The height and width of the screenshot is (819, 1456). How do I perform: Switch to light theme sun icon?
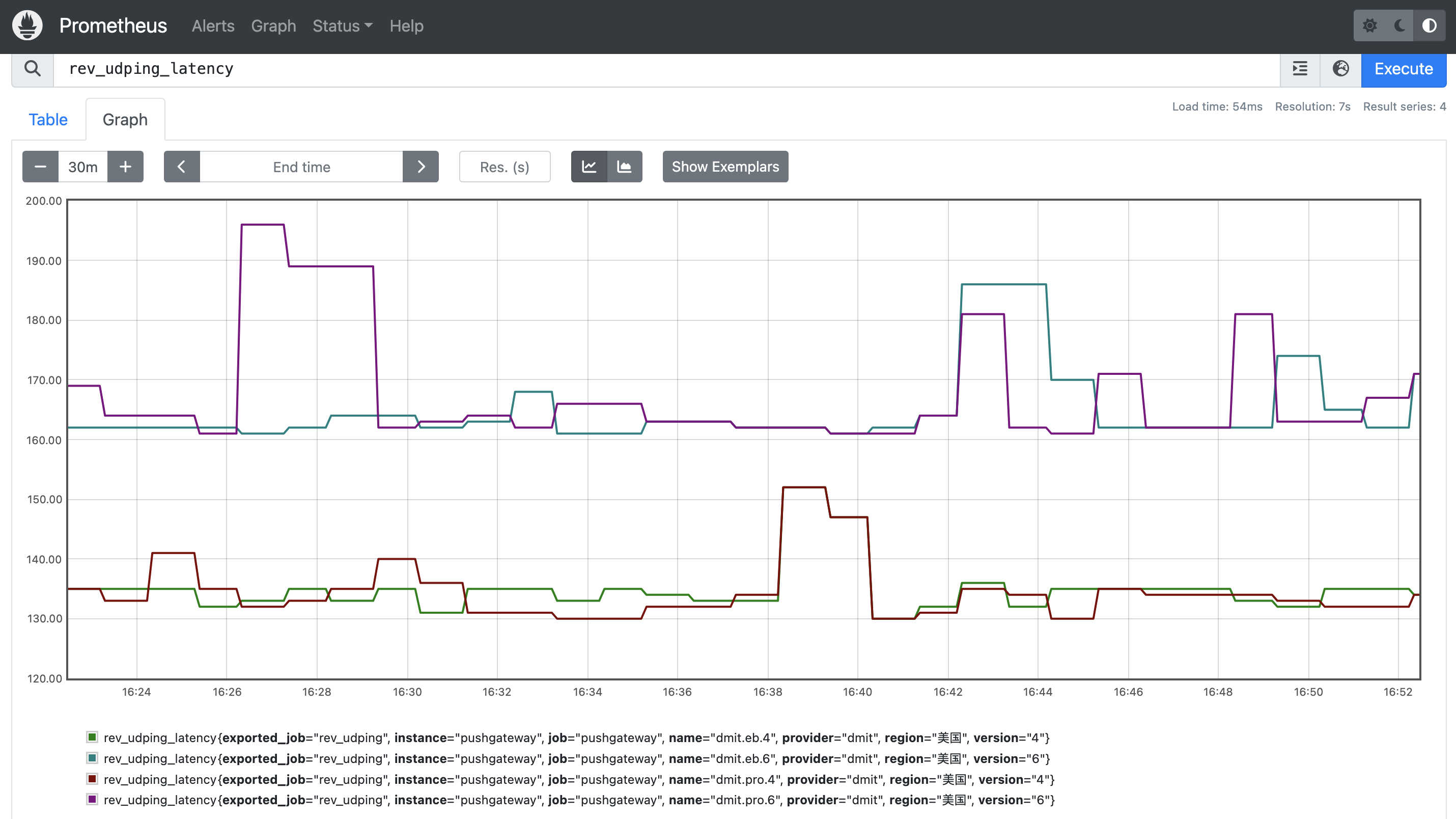(1369, 25)
